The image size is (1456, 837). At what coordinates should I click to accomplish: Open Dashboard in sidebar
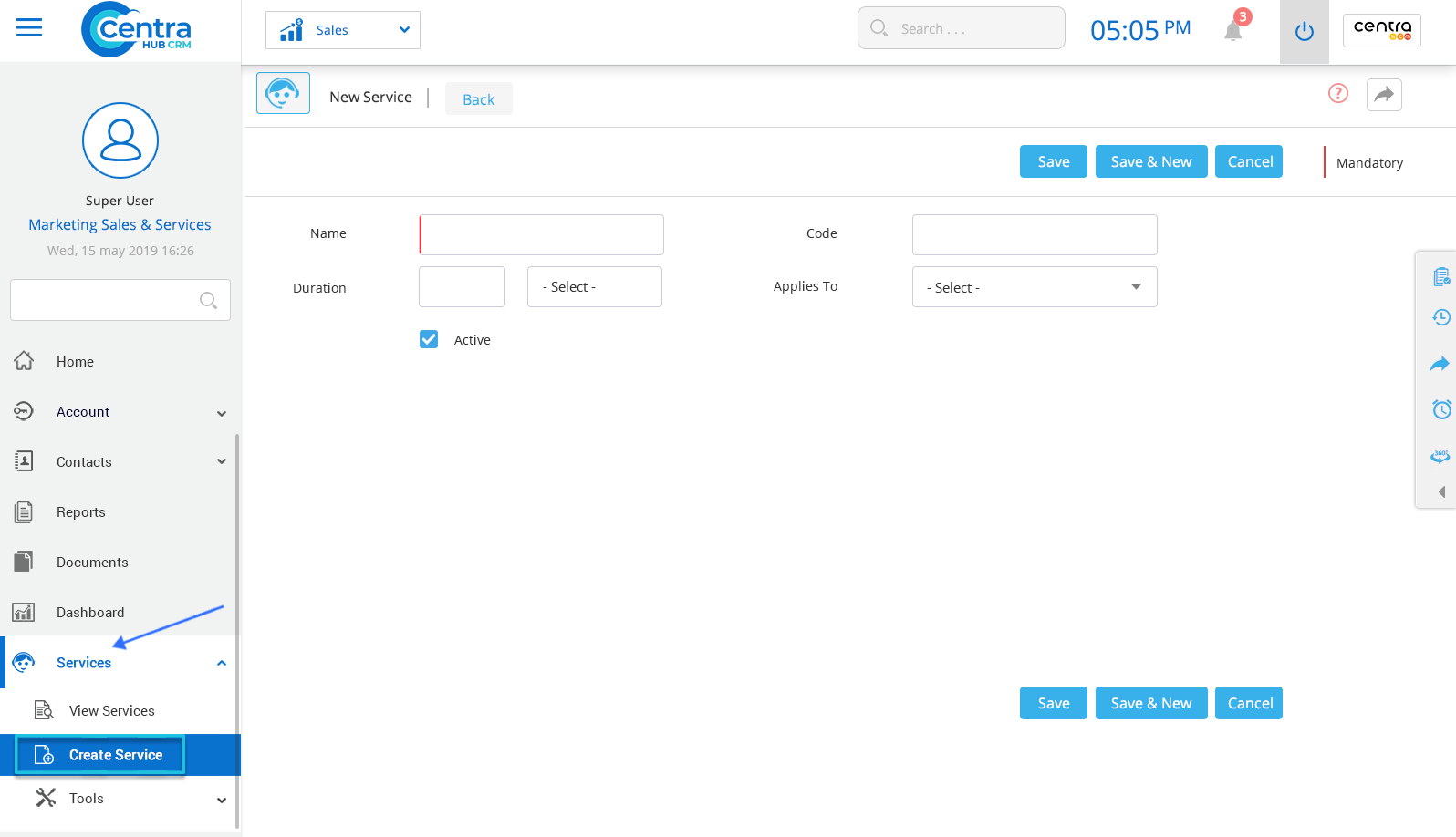click(x=90, y=613)
